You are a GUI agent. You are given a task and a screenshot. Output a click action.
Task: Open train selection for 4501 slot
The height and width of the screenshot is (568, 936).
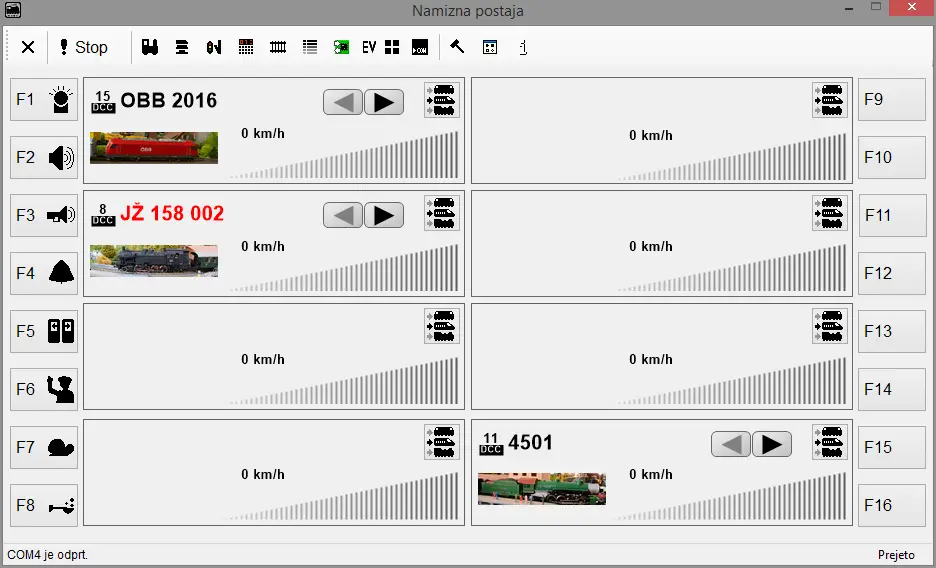pos(829,442)
